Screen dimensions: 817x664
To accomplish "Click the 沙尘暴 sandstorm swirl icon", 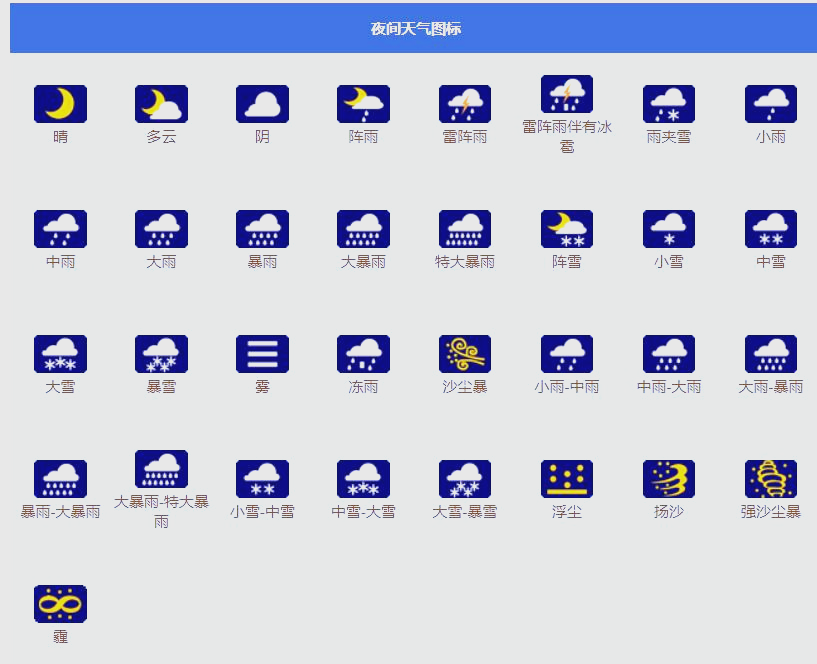I will pos(465,354).
